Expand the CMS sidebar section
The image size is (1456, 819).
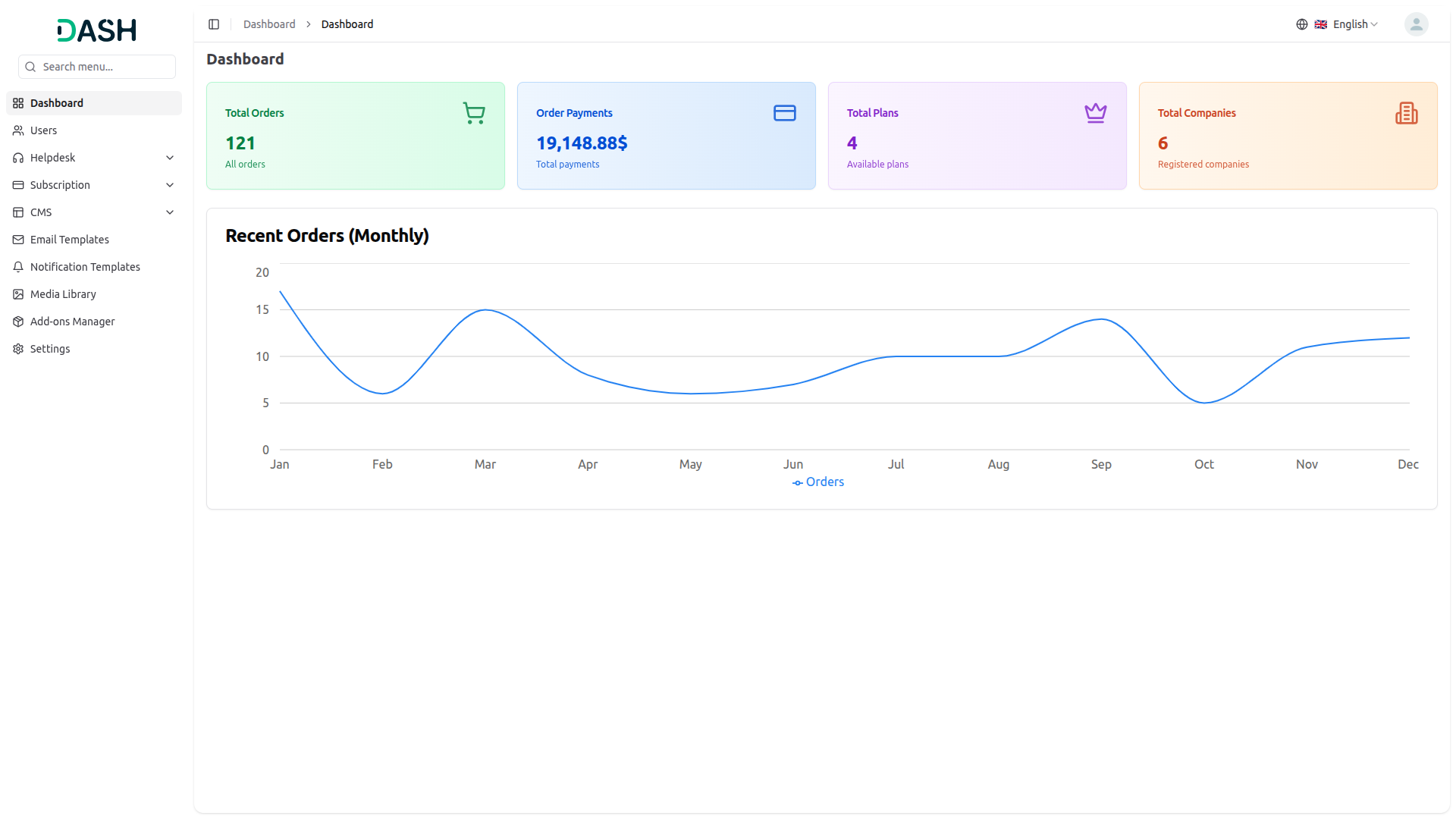point(170,212)
